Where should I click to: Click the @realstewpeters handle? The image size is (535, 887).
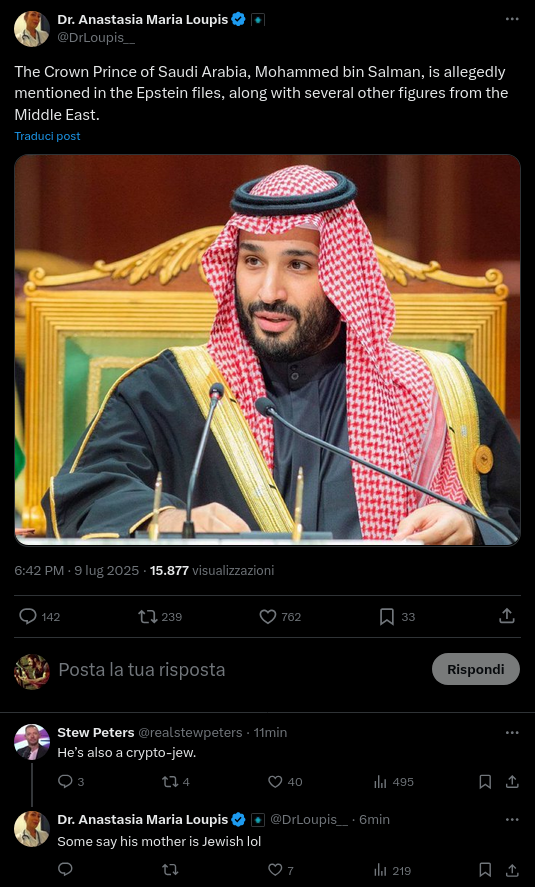(190, 733)
